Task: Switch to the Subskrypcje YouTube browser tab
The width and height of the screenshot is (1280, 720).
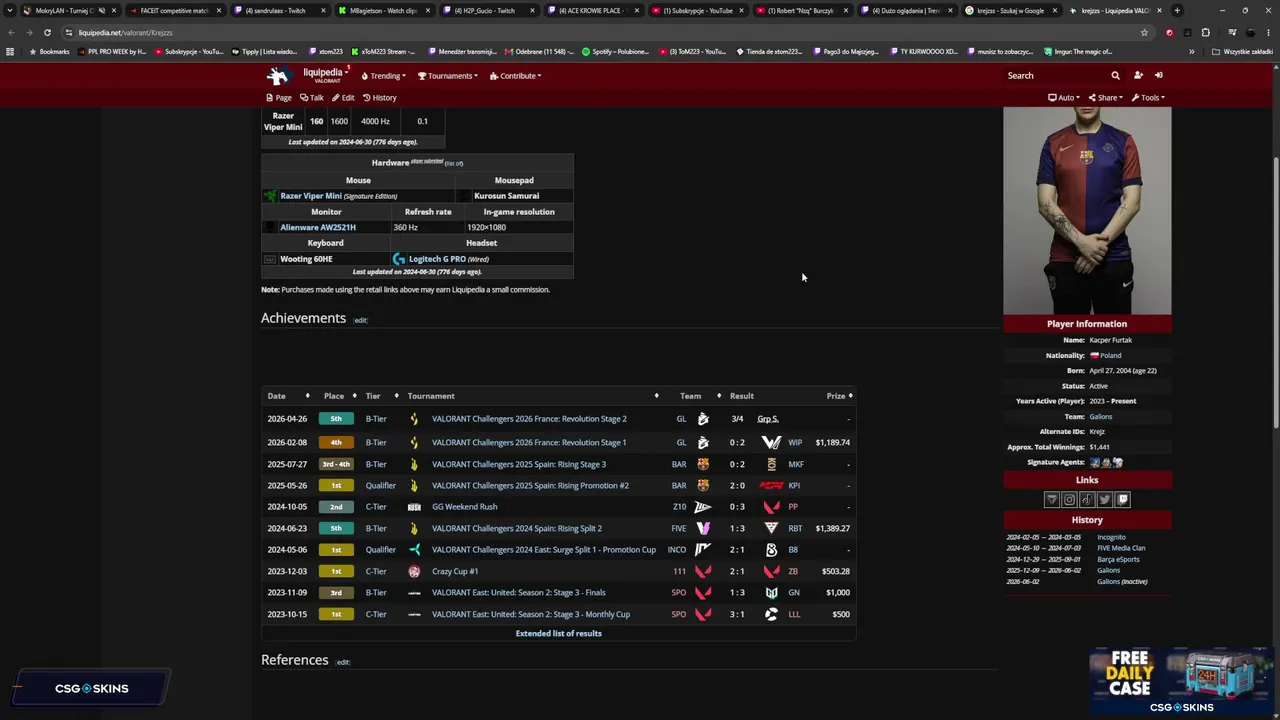Action: (x=698, y=11)
